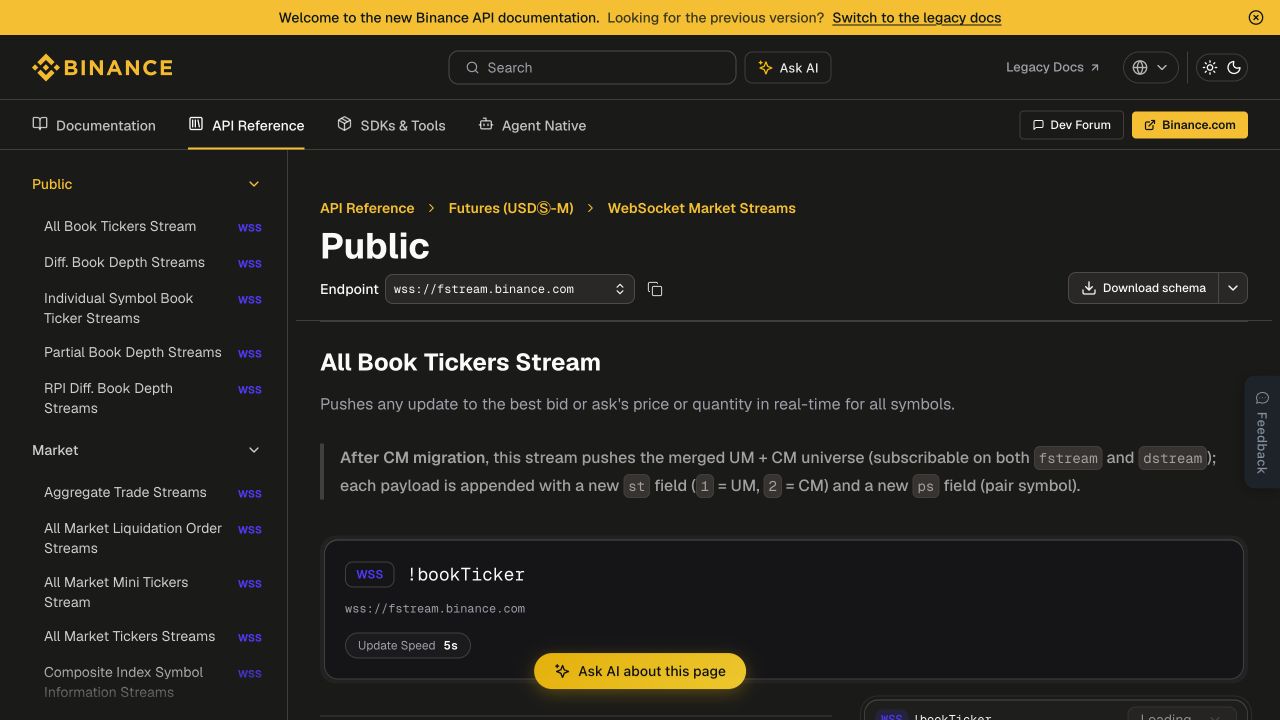The image size is (1280, 720).
Task: Copy the endpoint URL icon
Action: (655, 289)
